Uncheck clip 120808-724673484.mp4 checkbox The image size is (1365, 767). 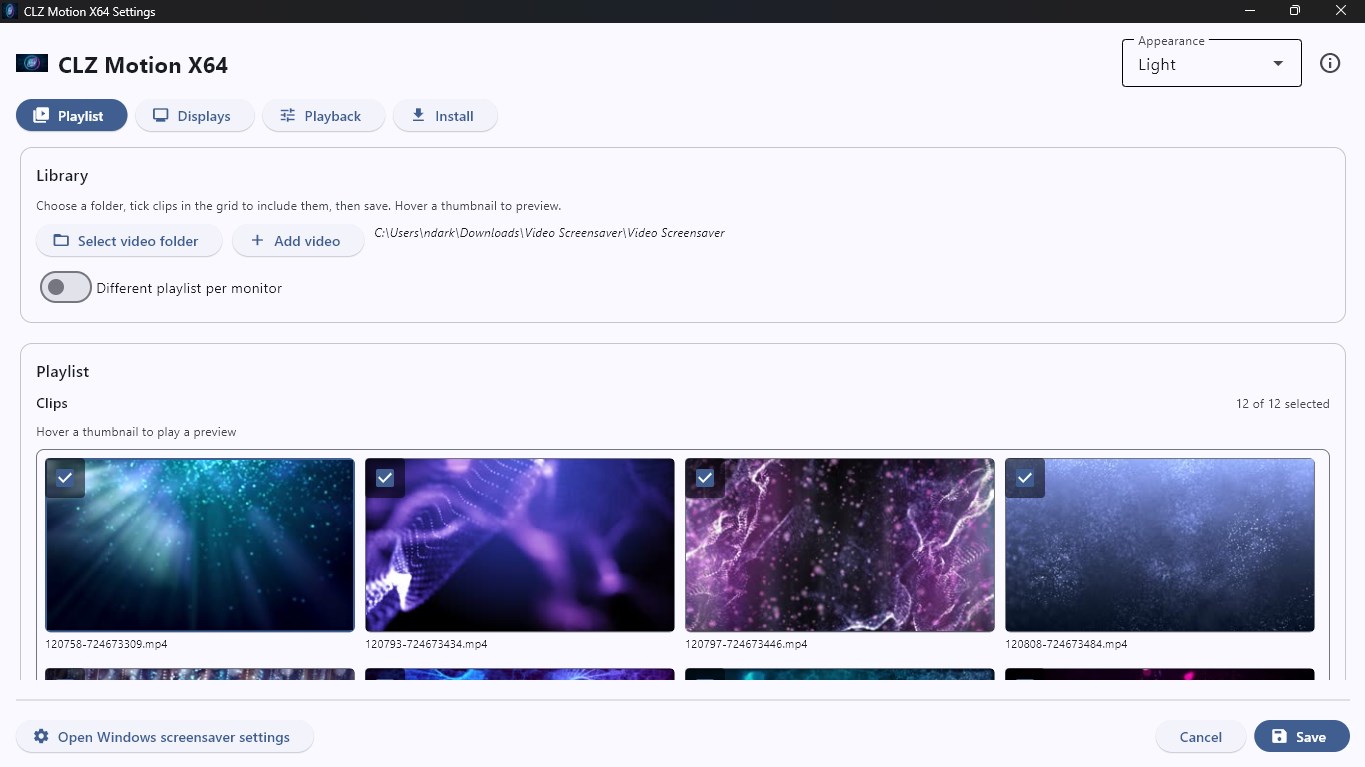point(1025,478)
